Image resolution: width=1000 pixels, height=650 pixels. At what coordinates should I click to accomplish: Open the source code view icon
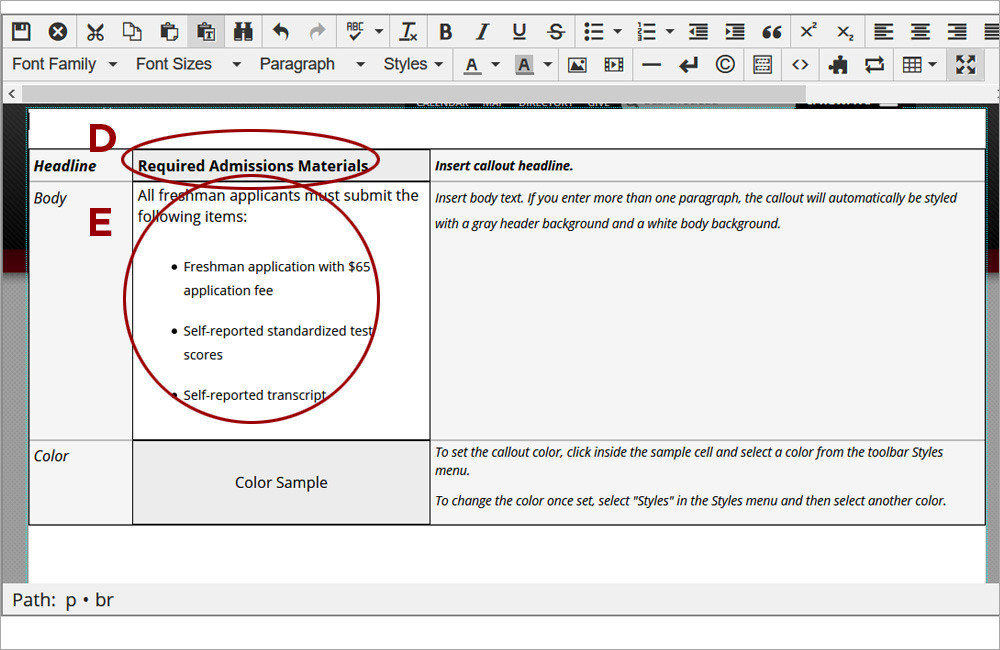pyautogui.click(x=800, y=64)
